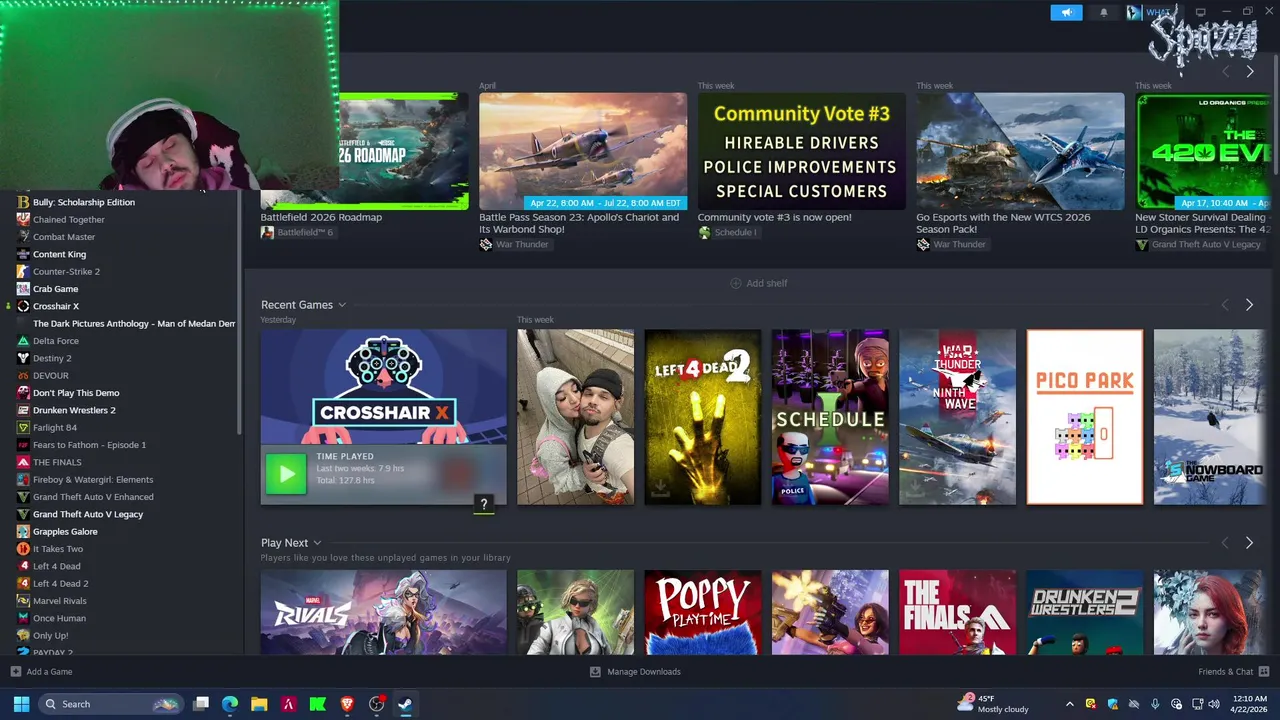
Task: Open the Manage Downloads link
Action: [644, 672]
